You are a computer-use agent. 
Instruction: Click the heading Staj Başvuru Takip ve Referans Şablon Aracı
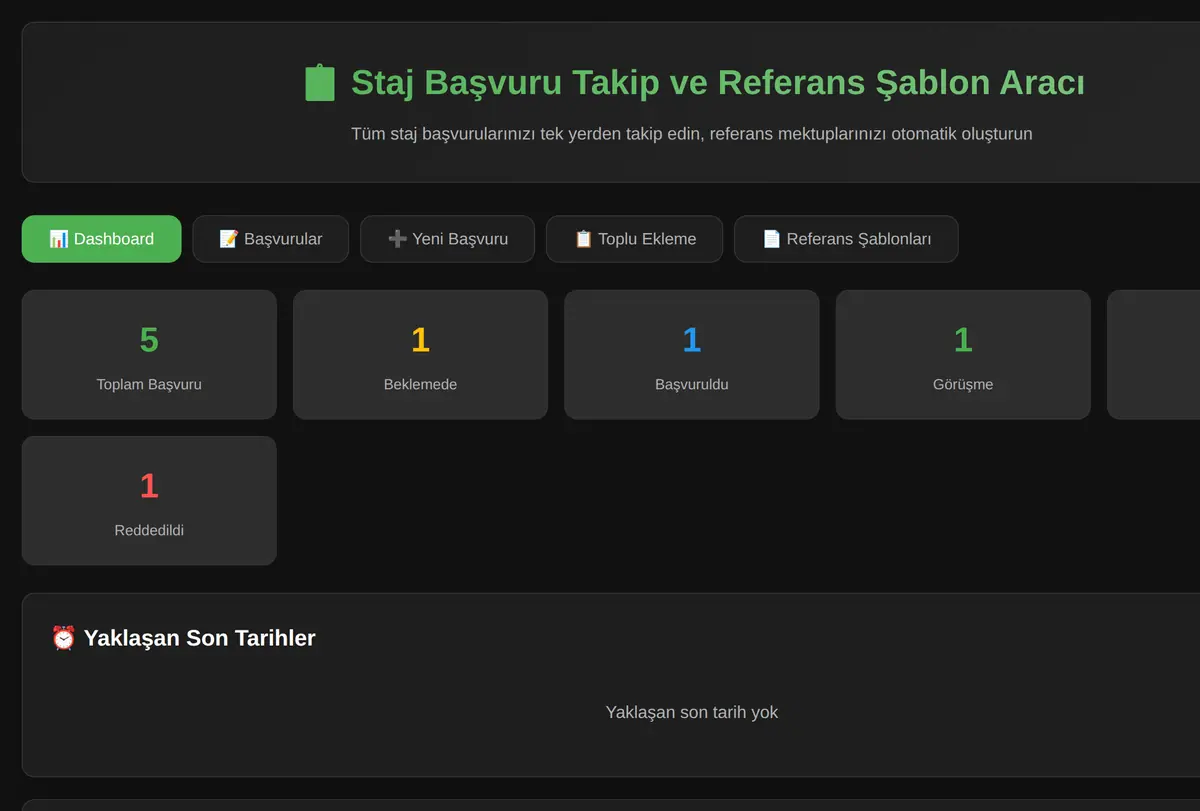(717, 82)
